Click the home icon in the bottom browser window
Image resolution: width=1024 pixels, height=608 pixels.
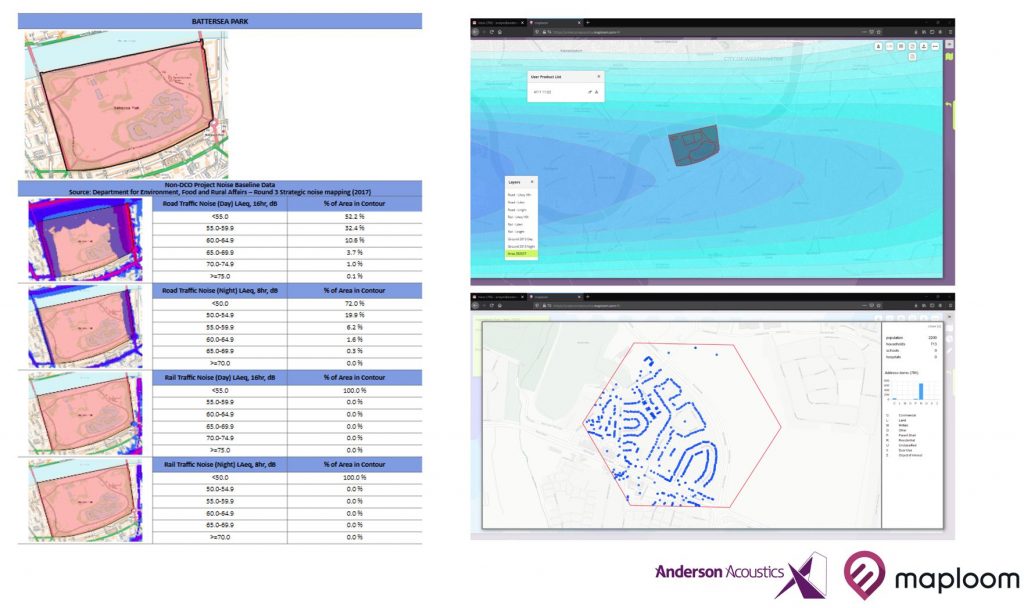tap(500, 305)
